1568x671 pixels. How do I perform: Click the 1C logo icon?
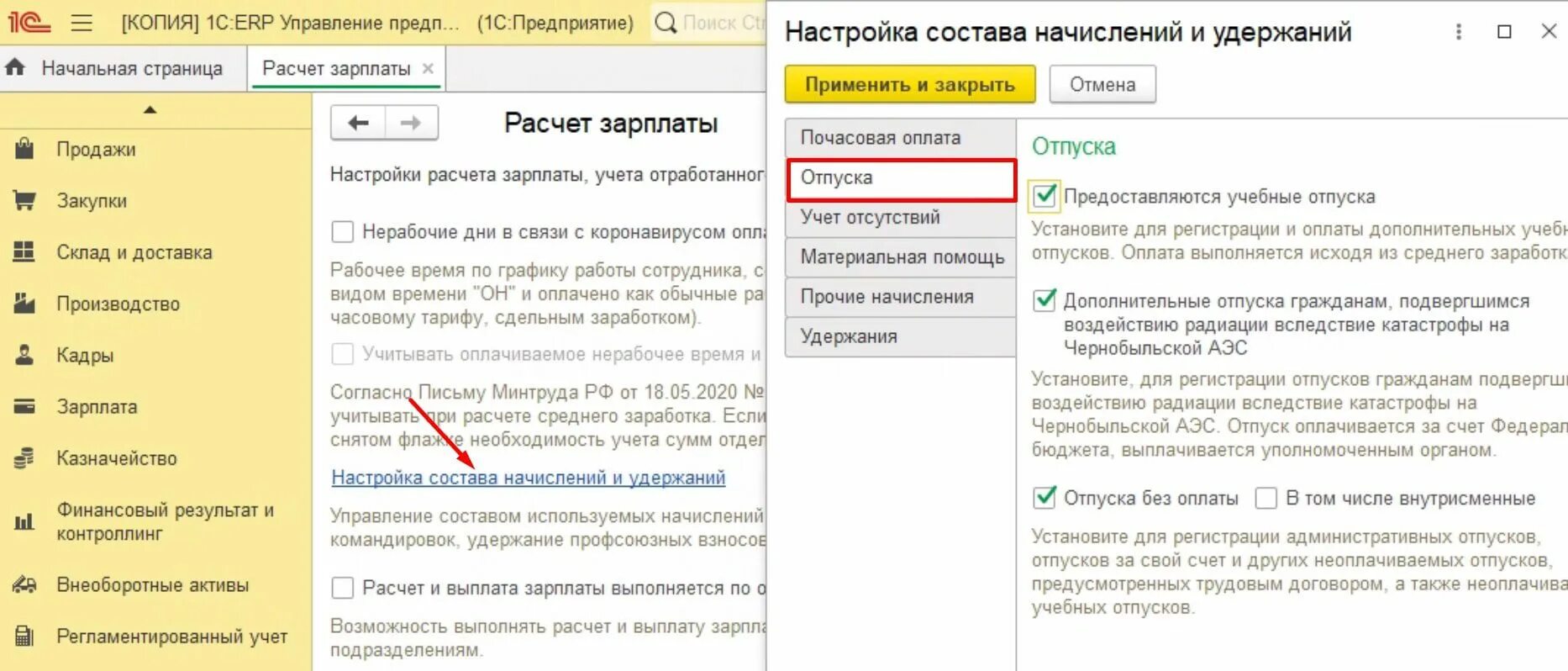pyautogui.click(x=29, y=23)
